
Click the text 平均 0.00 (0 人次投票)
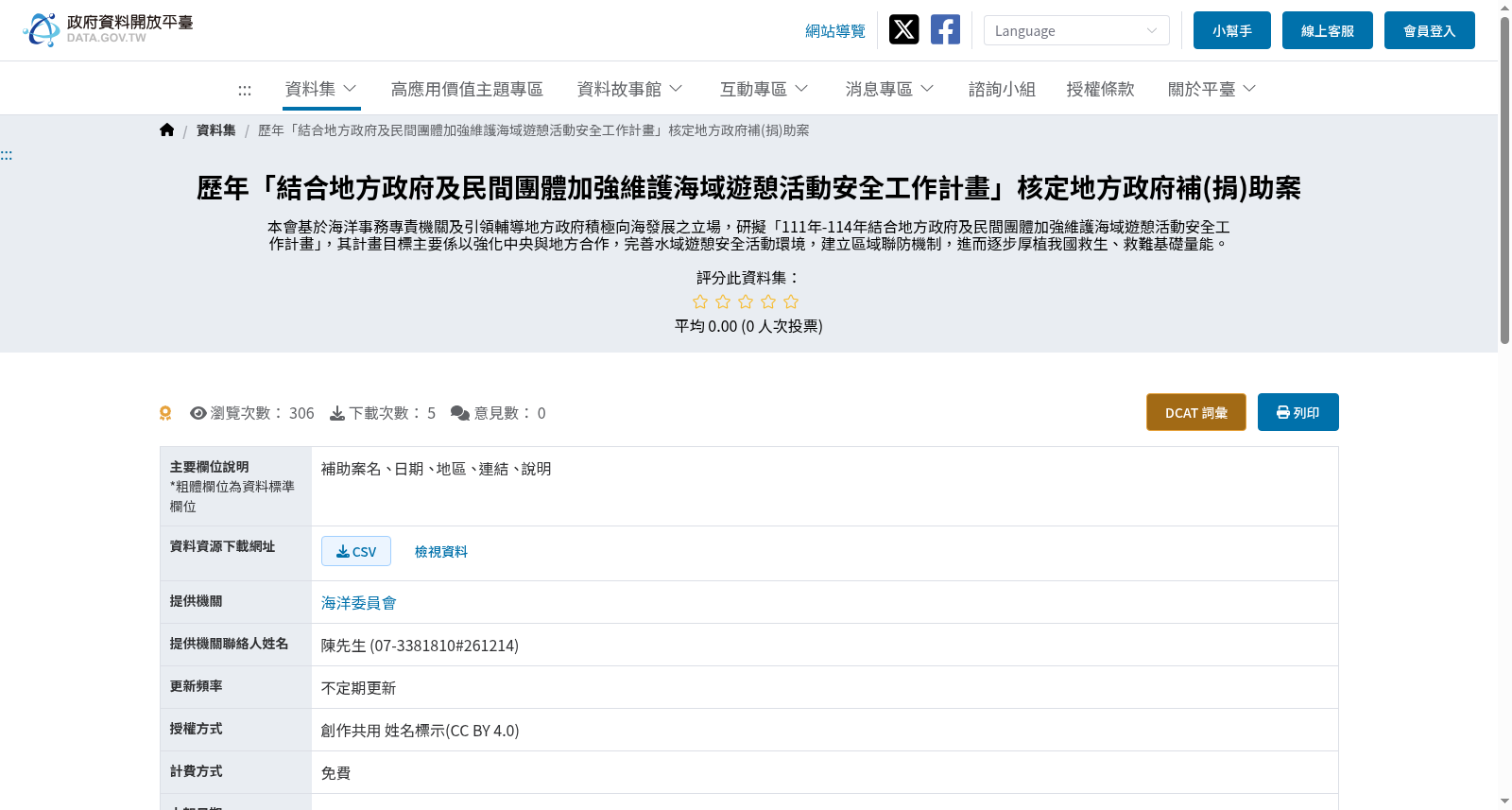click(x=748, y=326)
